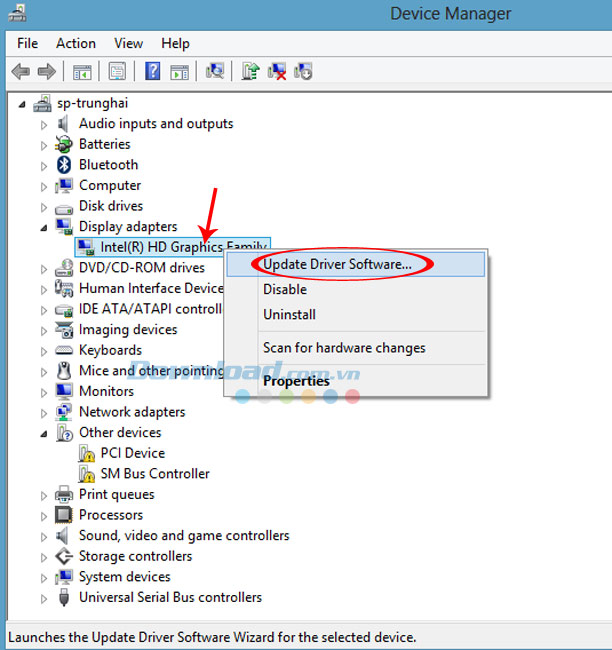Collapse the Other devices category arrow
Viewport: 612px width, 650px height.
[x=44, y=434]
